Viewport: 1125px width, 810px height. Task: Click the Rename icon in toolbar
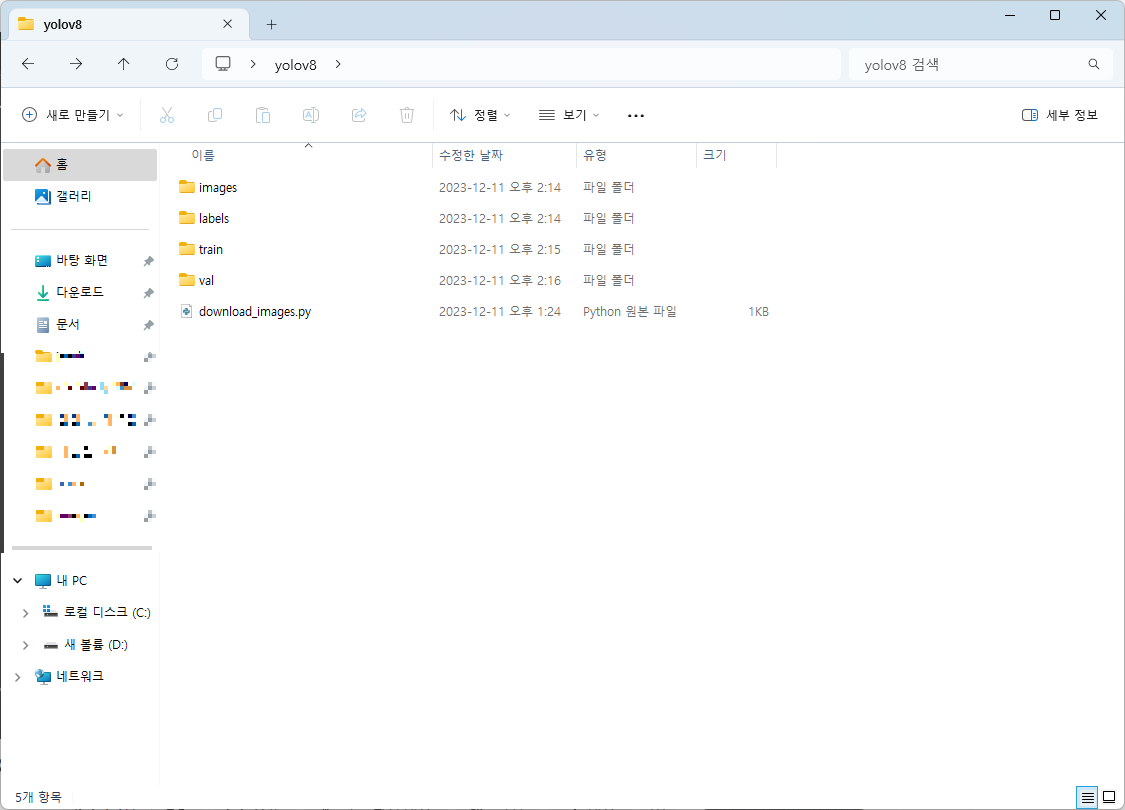(311, 115)
